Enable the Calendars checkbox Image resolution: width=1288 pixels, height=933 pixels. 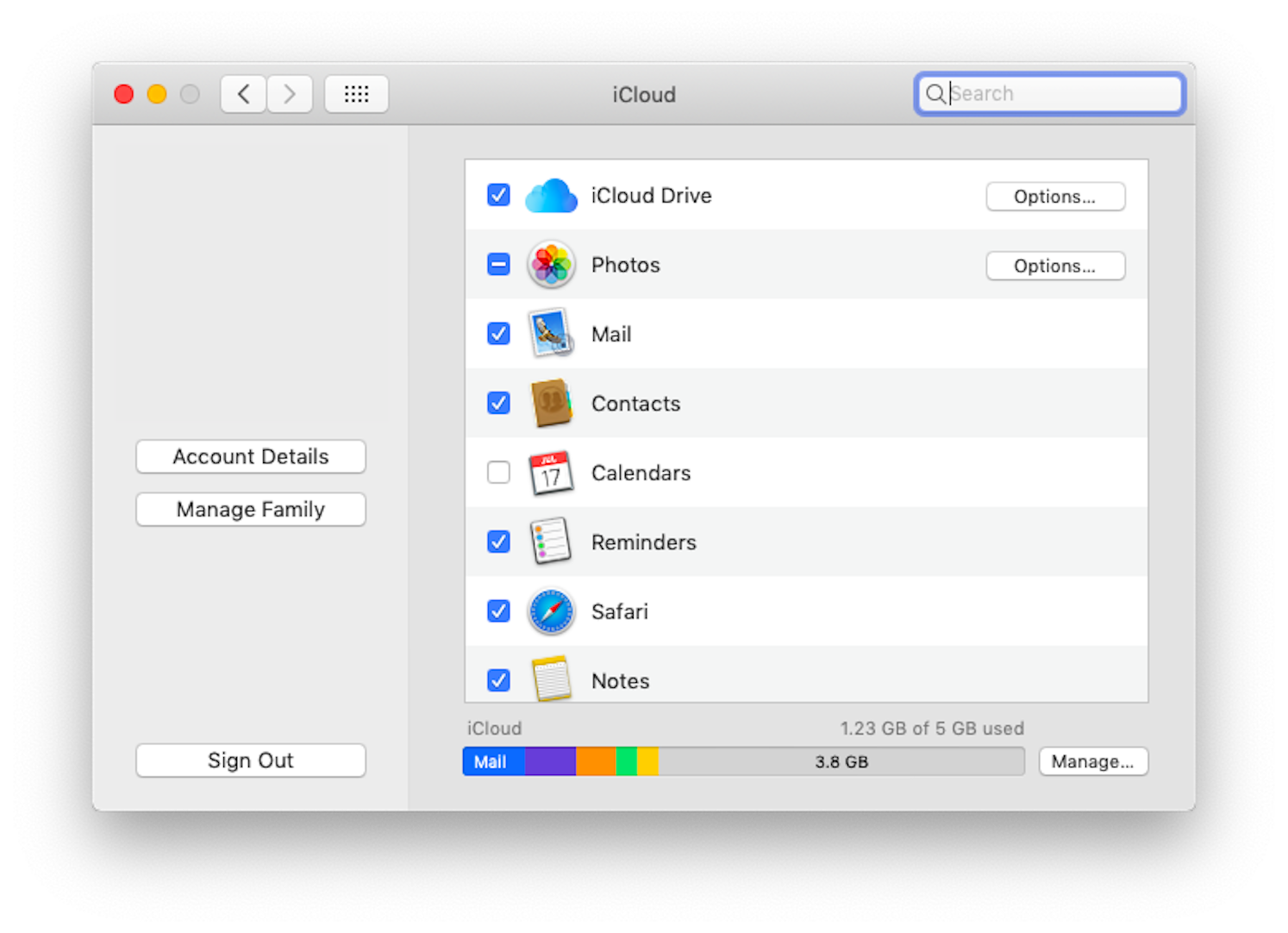[x=498, y=473]
